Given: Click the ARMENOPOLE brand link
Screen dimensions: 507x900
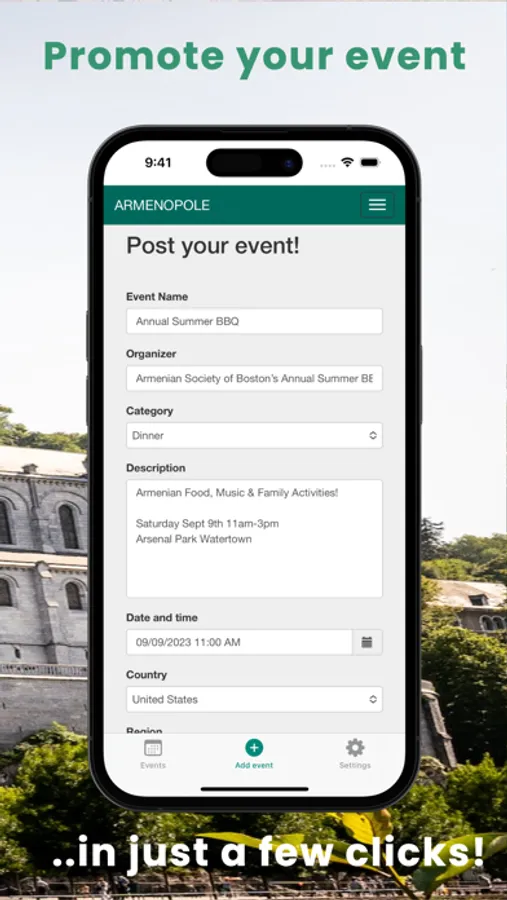Looking at the screenshot, I should coord(162,205).
